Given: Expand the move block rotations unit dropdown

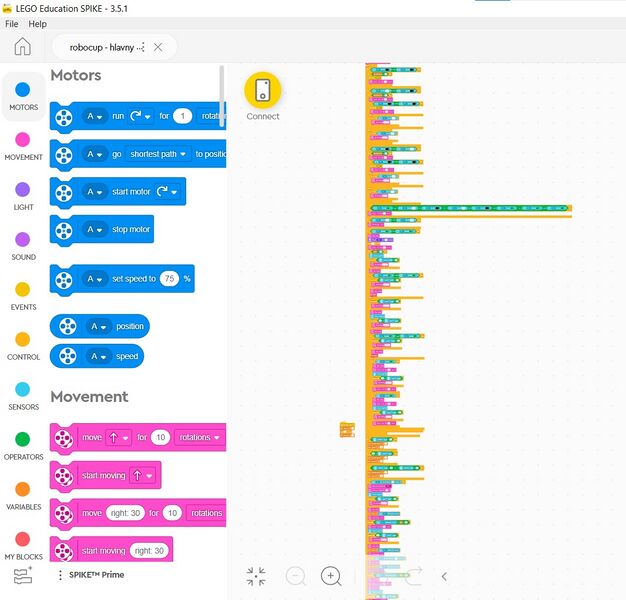Looking at the screenshot, I should pyautogui.click(x=200, y=437).
